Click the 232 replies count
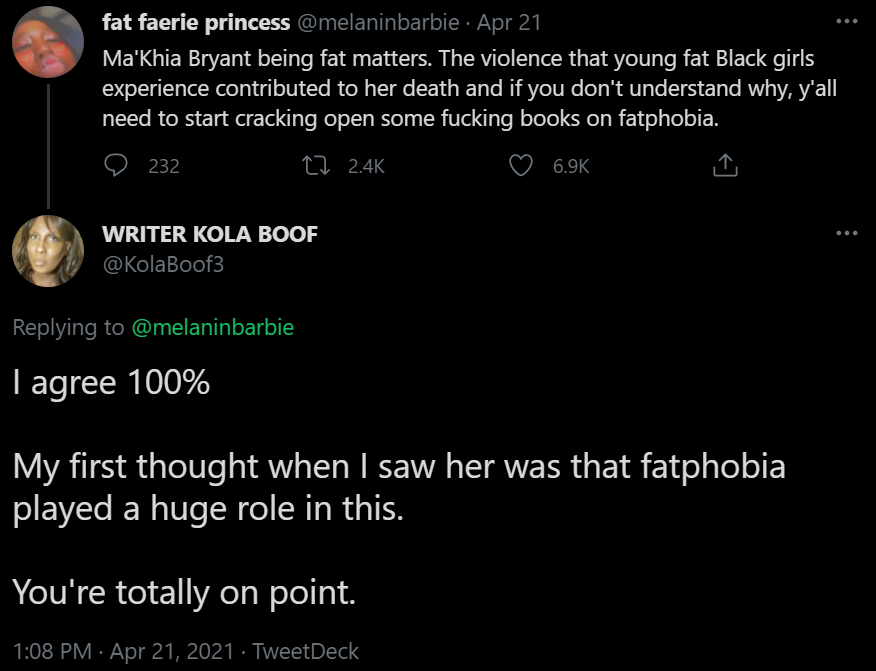This screenshot has height=671, width=876. 164,166
